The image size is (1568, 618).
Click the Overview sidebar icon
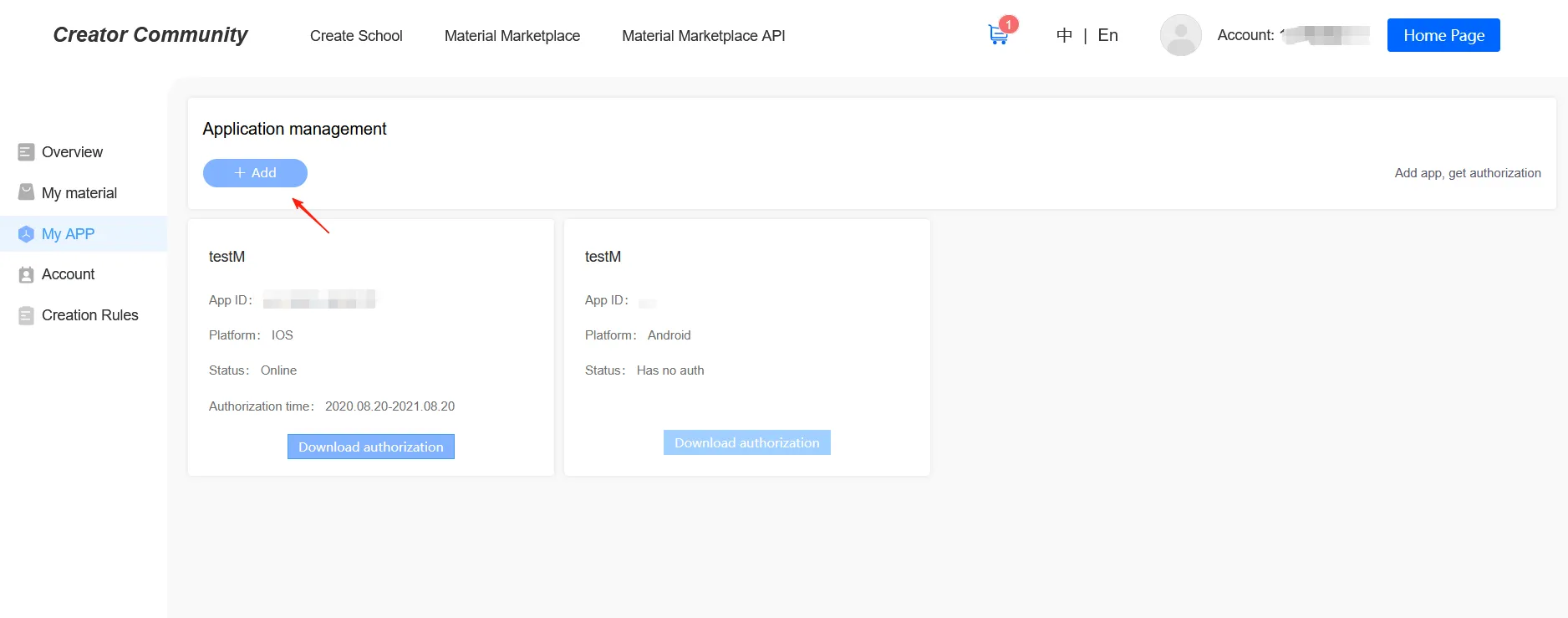[26, 152]
